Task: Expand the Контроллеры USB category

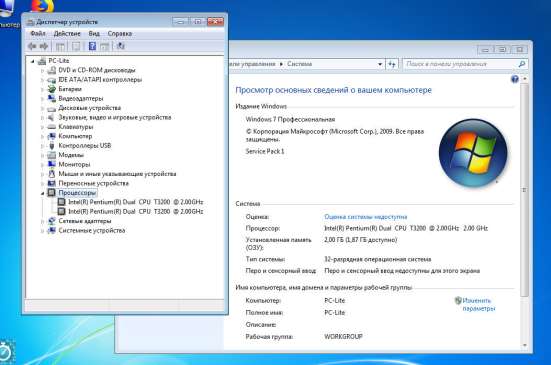Action: pyautogui.click(x=43, y=146)
